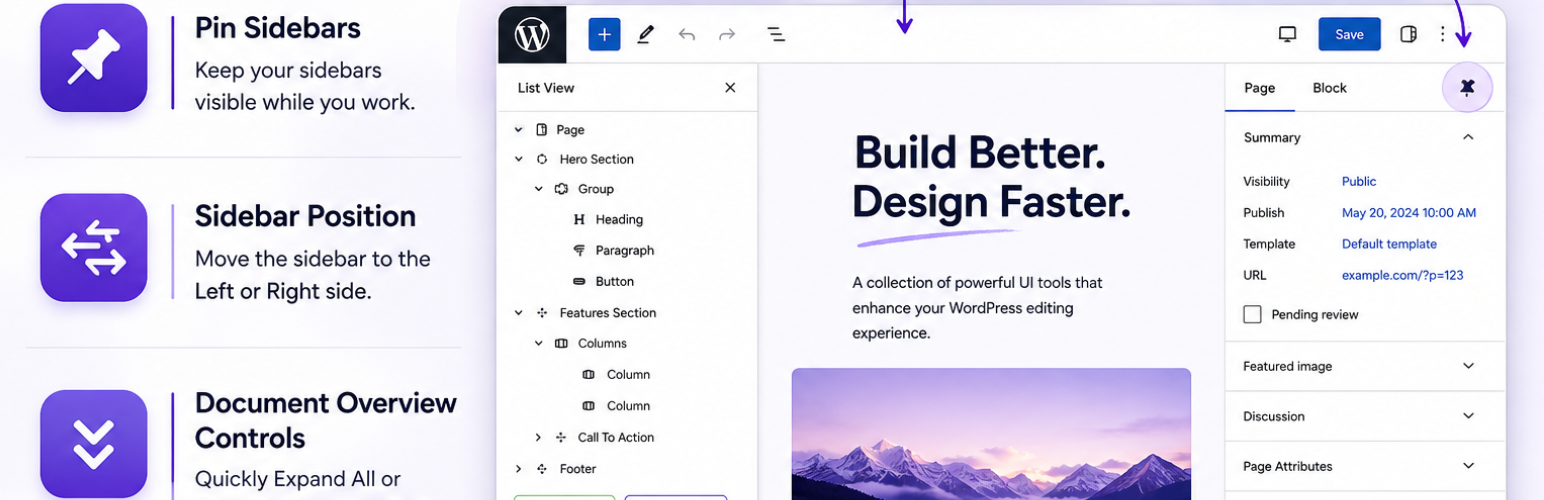The image size is (1544, 500).
Task: Close the List View panel
Action: point(730,88)
